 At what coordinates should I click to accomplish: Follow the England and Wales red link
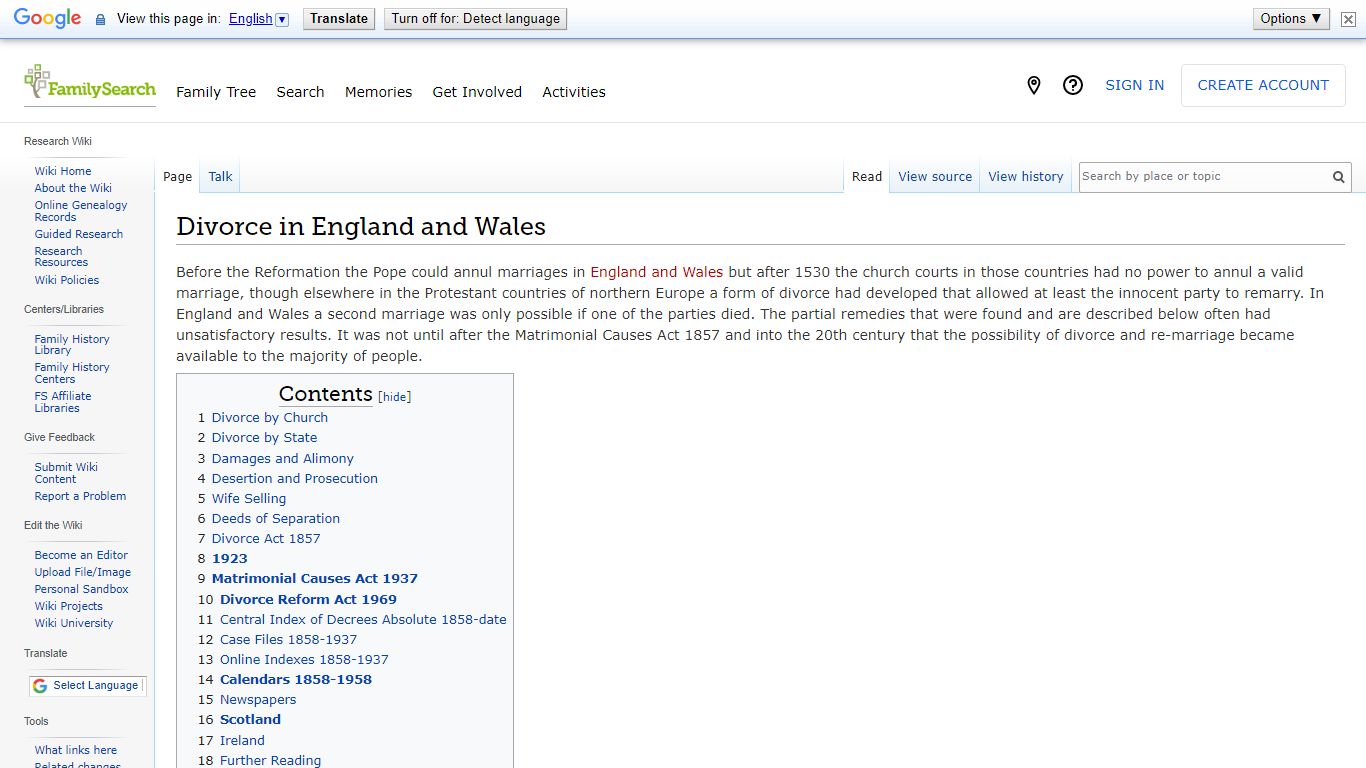656,272
